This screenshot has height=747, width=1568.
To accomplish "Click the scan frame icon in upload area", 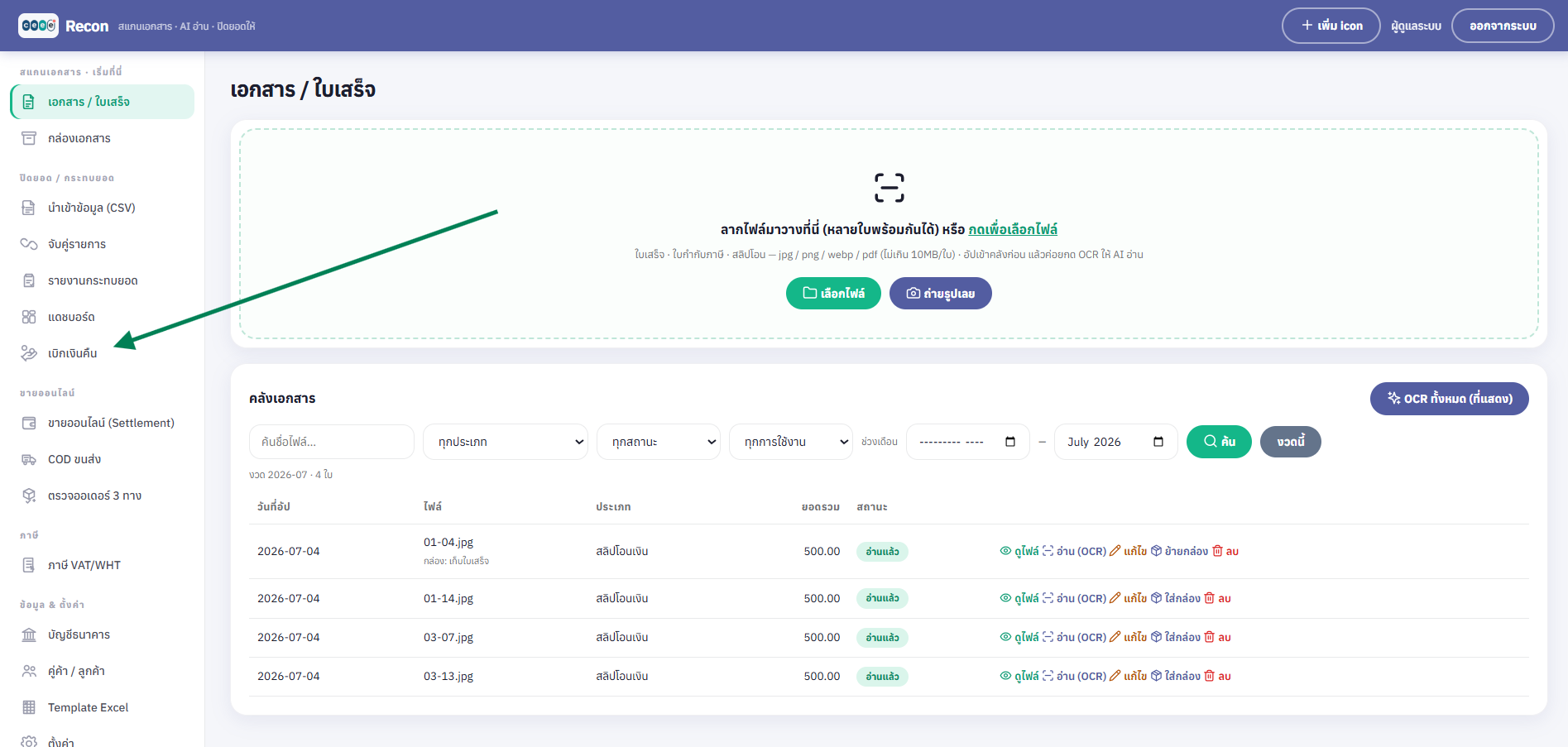I will [889, 188].
